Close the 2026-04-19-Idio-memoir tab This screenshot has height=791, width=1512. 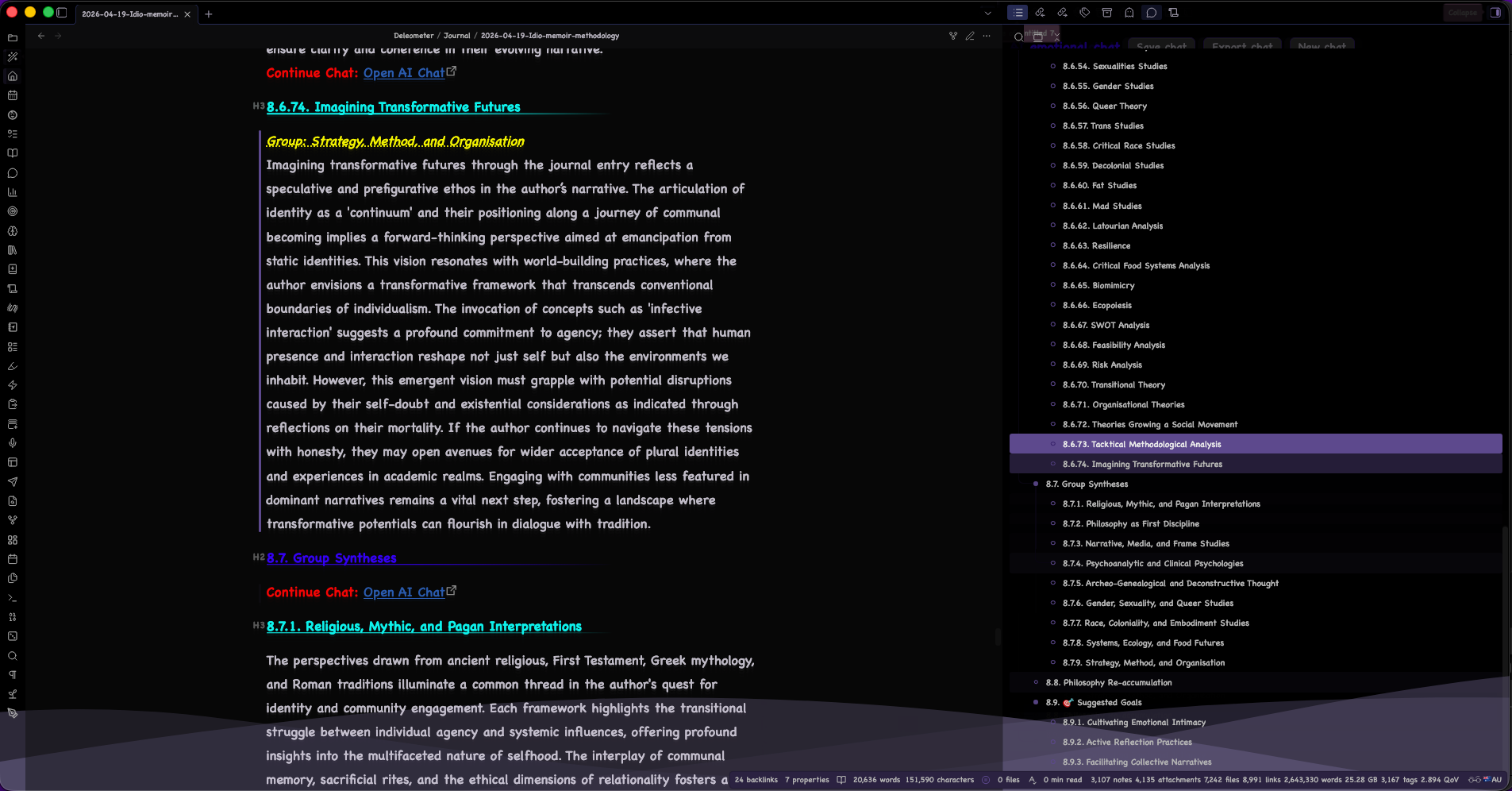click(x=187, y=14)
